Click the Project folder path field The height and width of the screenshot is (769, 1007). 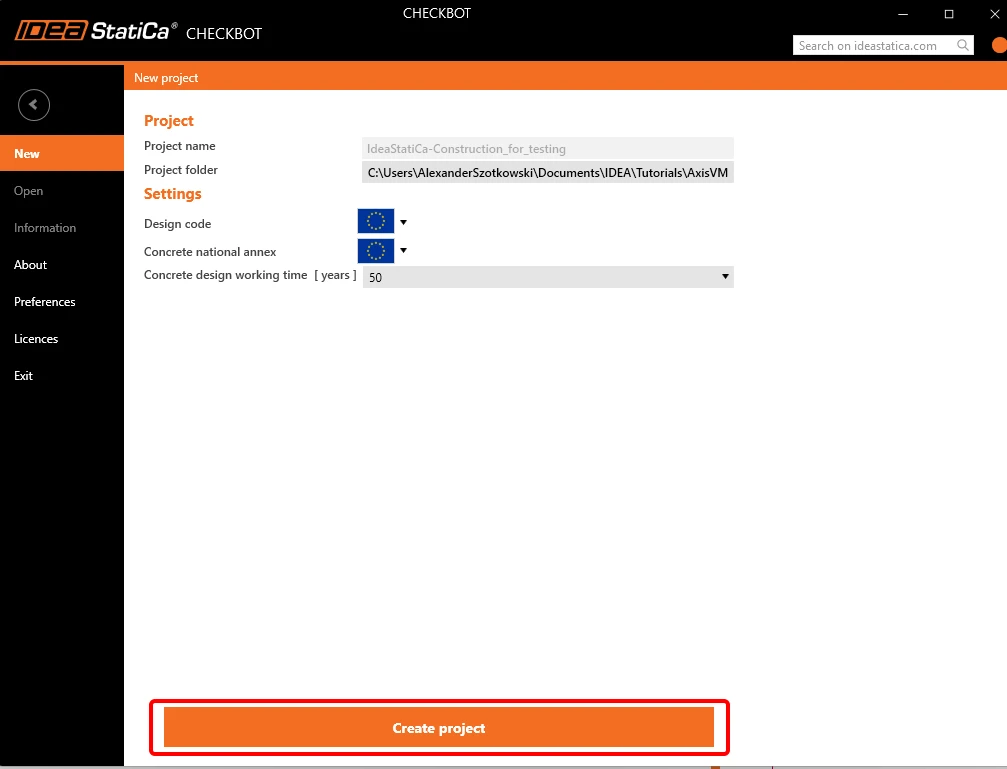click(548, 172)
